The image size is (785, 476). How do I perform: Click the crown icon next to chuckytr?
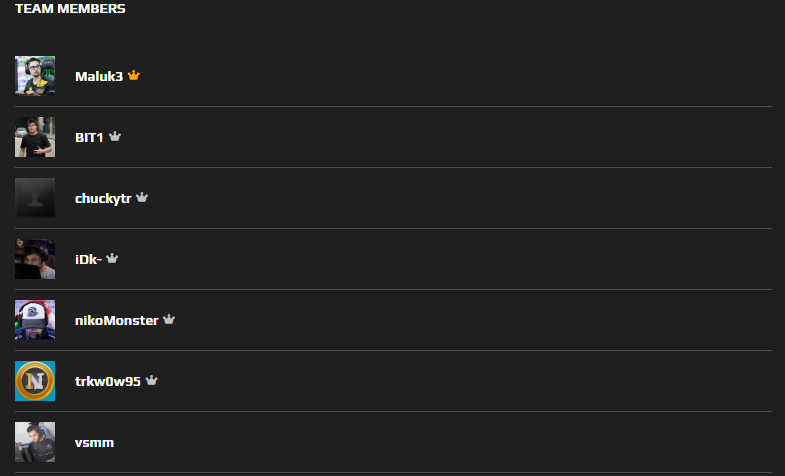point(142,198)
